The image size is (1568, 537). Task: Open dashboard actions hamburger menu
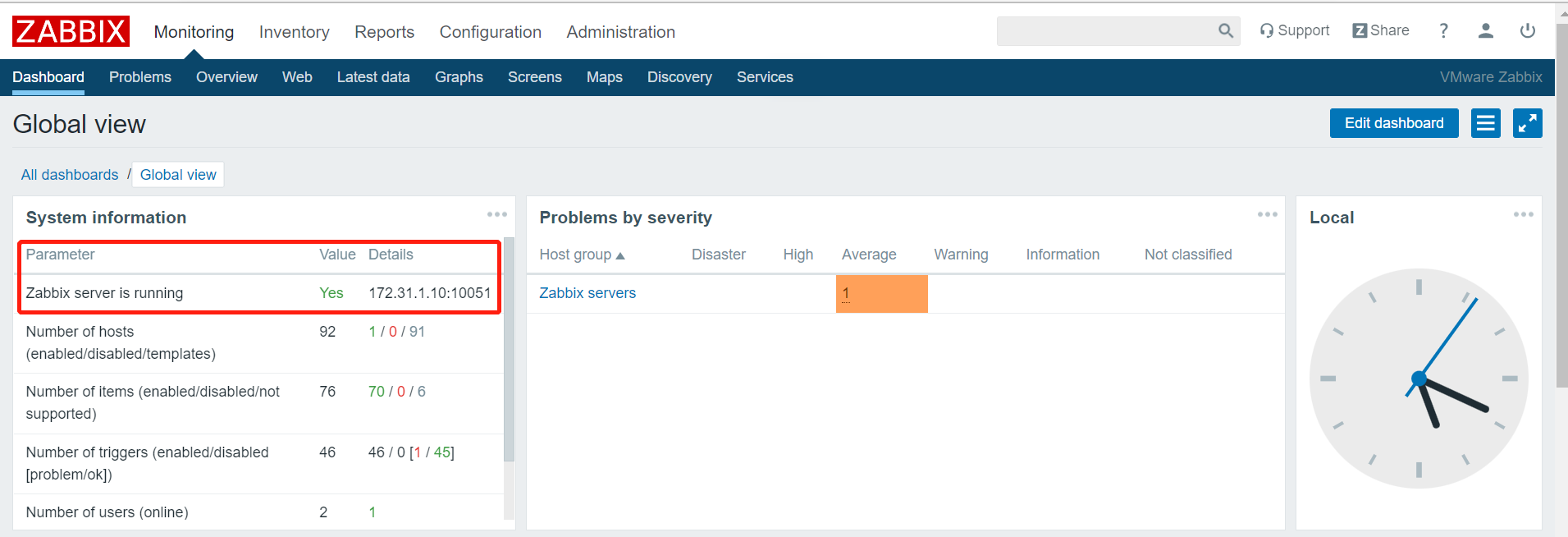point(1485,123)
